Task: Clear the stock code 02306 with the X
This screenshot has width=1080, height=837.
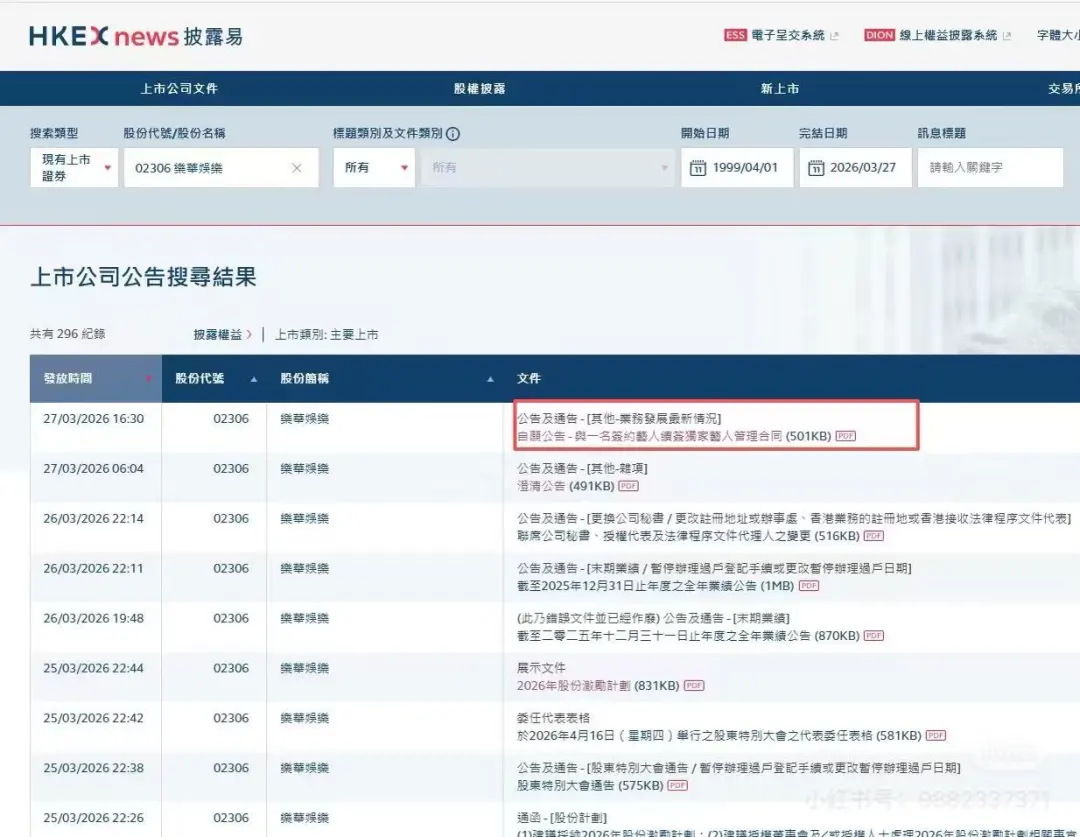Action: tap(296, 167)
